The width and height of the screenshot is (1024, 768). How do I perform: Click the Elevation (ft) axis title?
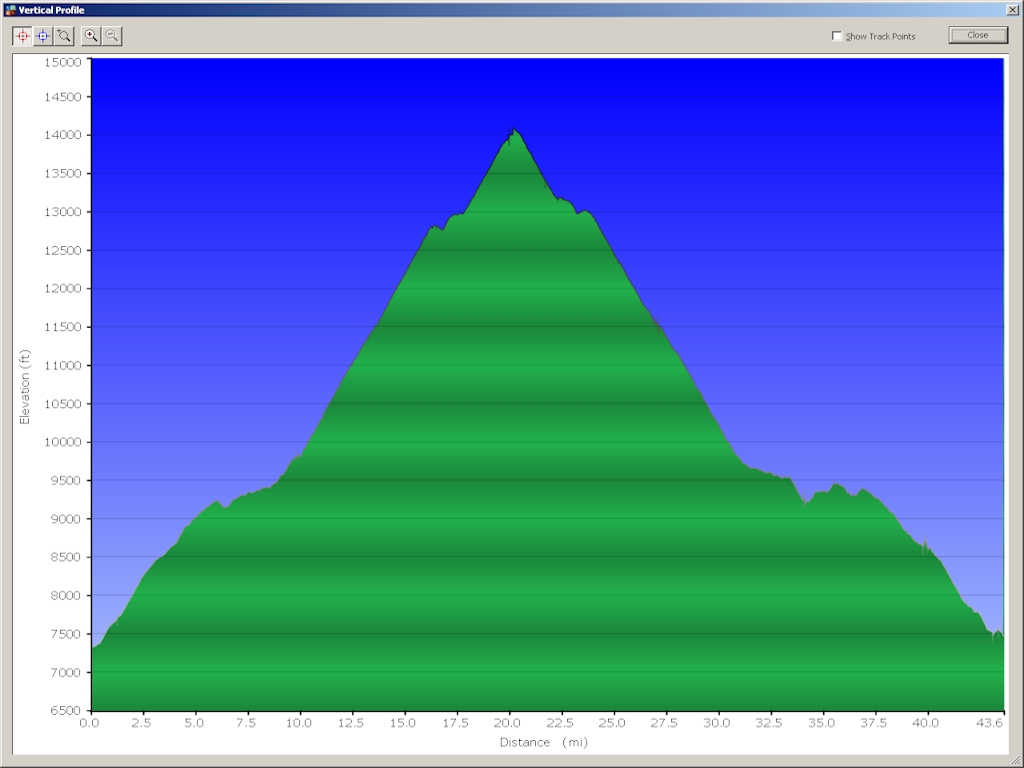pos(26,386)
